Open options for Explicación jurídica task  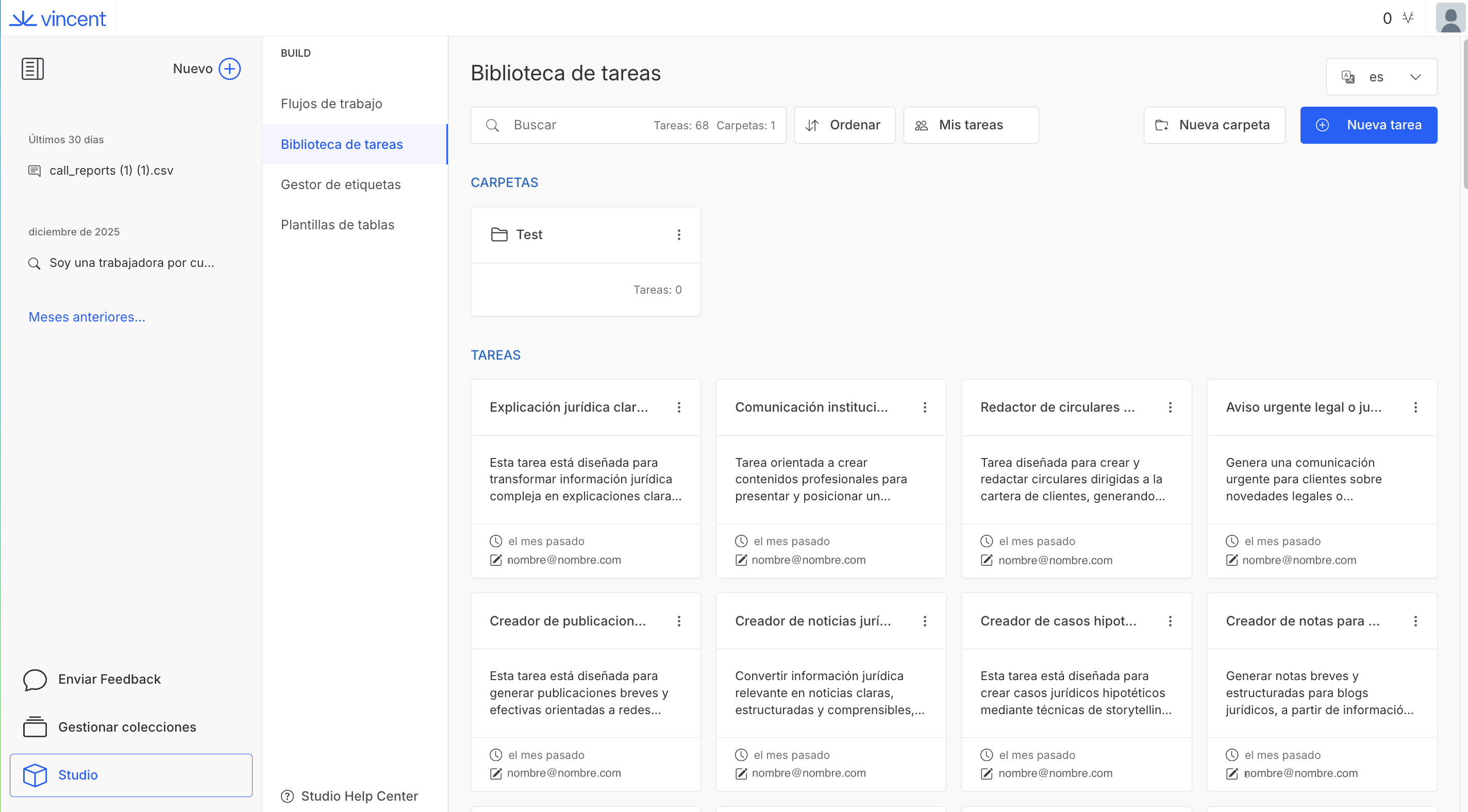pyautogui.click(x=679, y=407)
